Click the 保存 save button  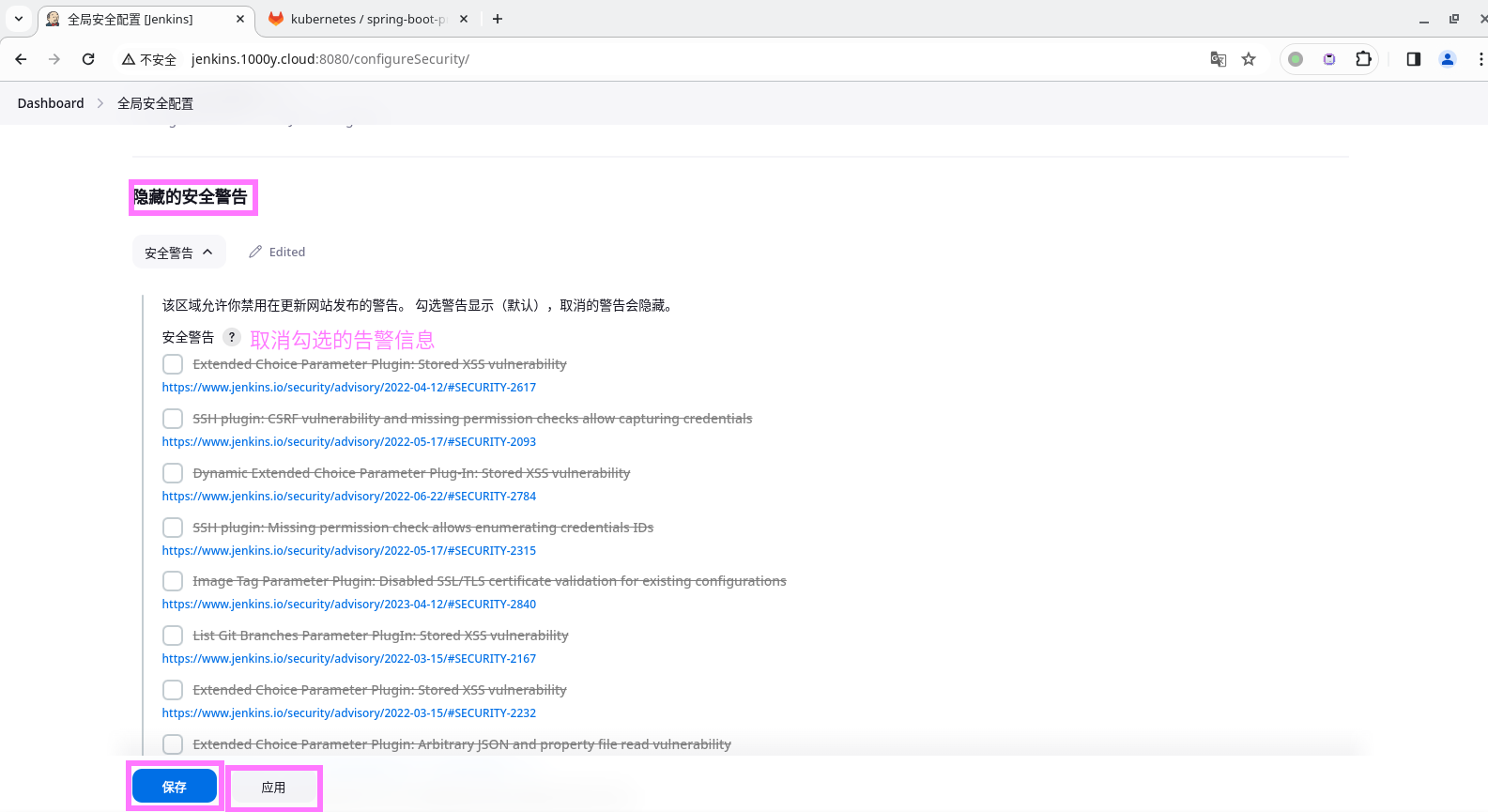(x=175, y=787)
